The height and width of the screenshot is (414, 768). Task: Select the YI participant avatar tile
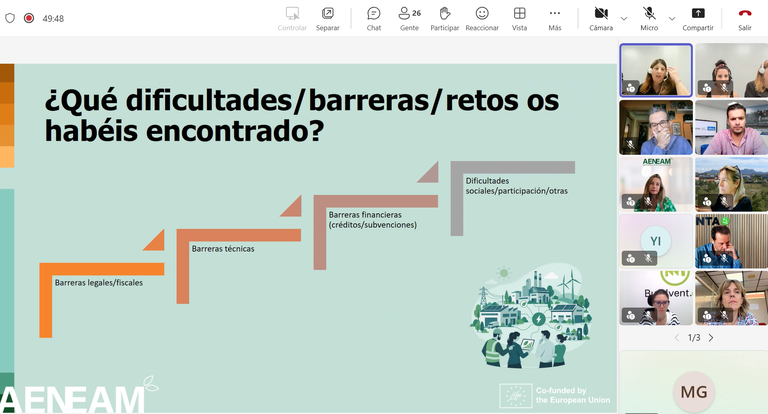pyautogui.click(x=656, y=241)
